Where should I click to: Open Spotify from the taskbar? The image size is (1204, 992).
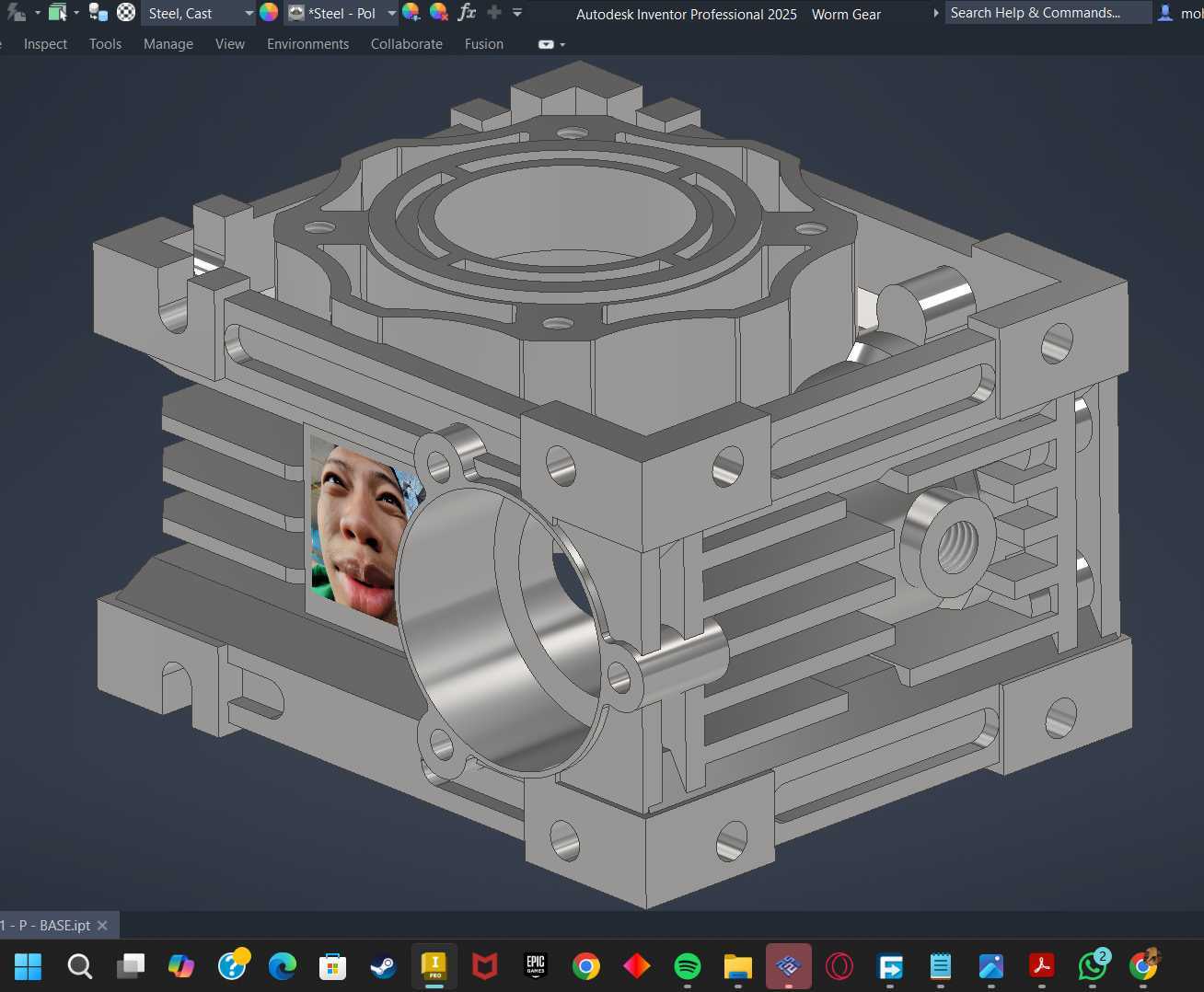687,966
